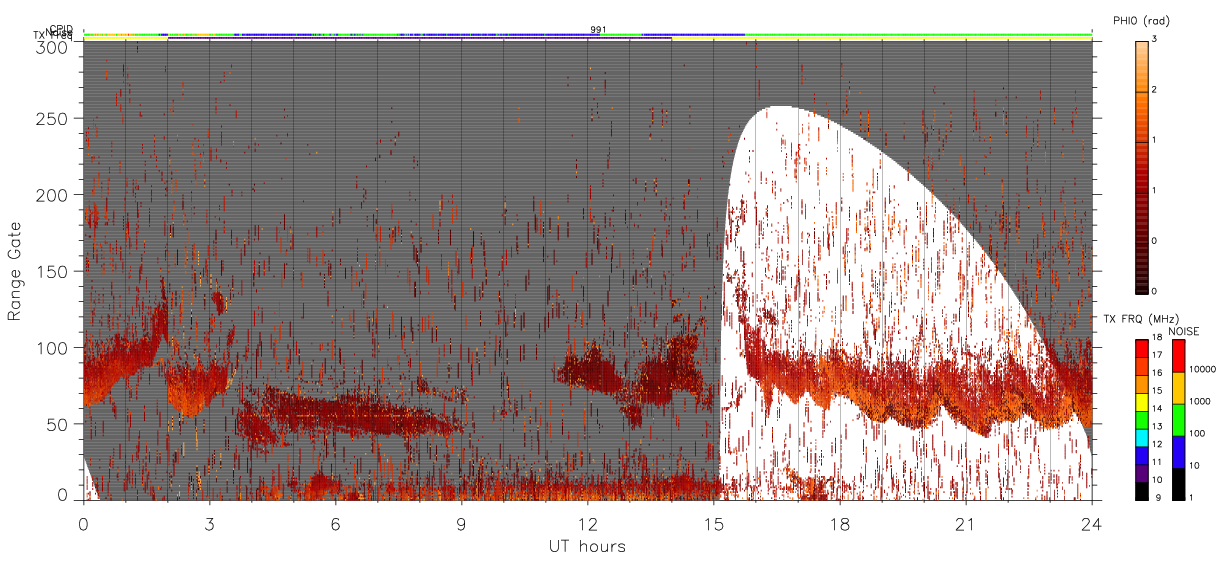The height and width of the screenshot is (567, 1228).
Task: Click x-axis tick label 18
Action: click(x=839, y=523)
